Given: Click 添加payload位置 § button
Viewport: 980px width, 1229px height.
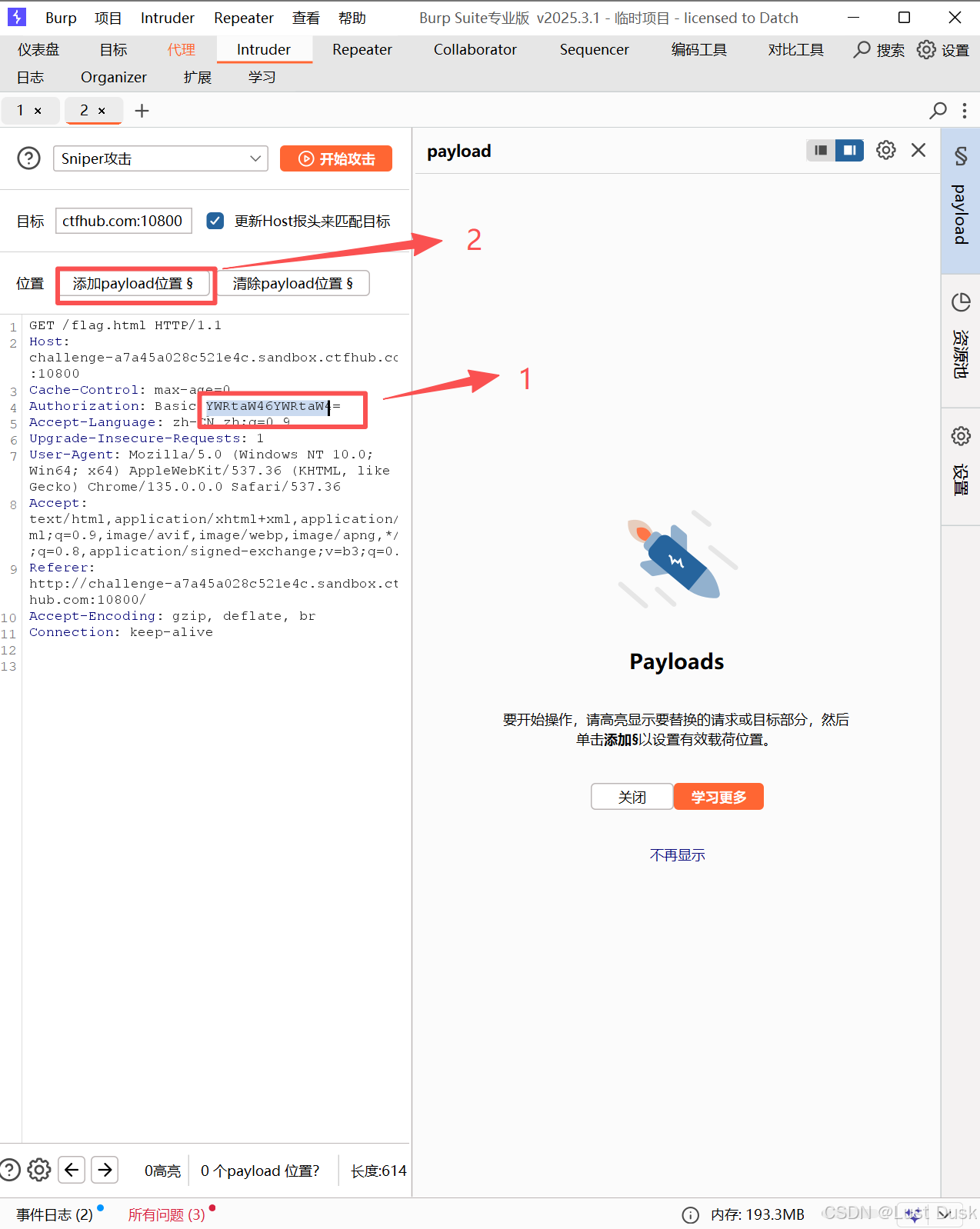Looking at the screenshot, I should pos(133,284).
